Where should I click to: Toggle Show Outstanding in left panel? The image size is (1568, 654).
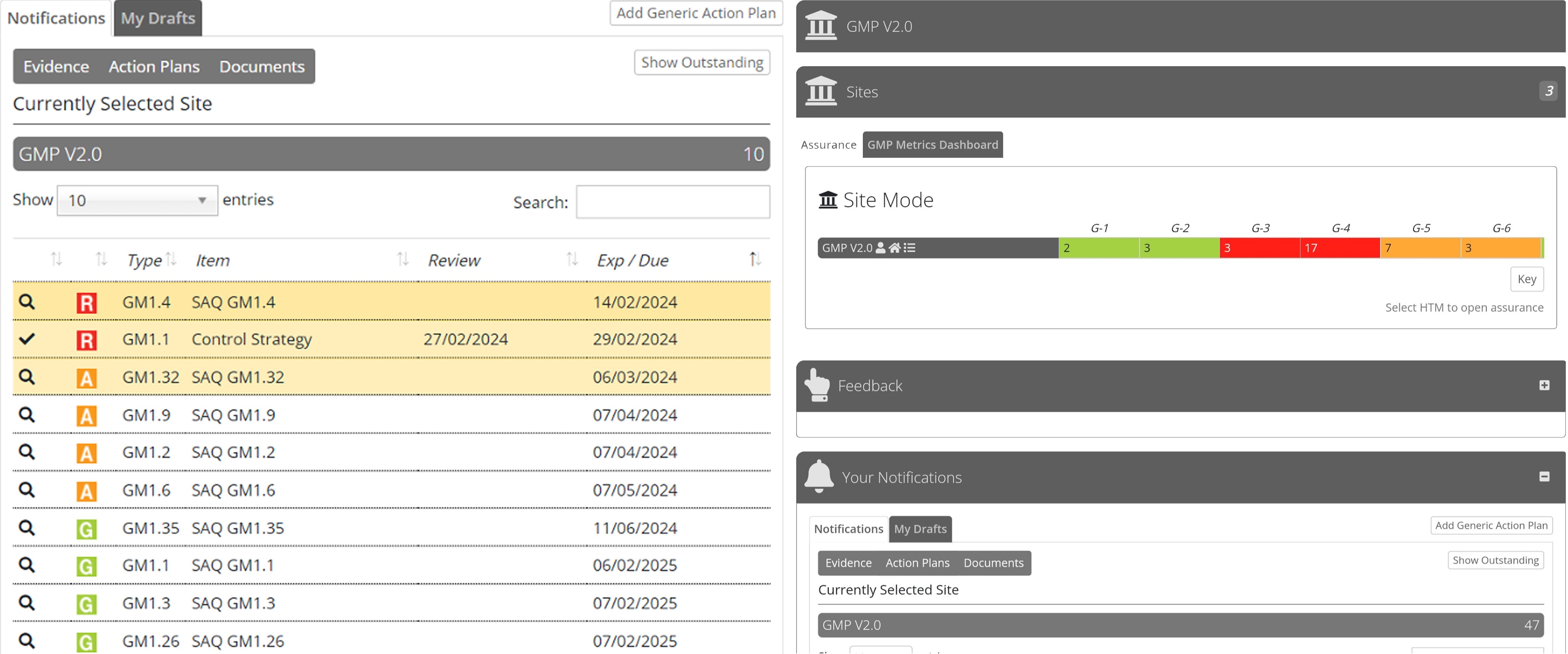(701, 62)
